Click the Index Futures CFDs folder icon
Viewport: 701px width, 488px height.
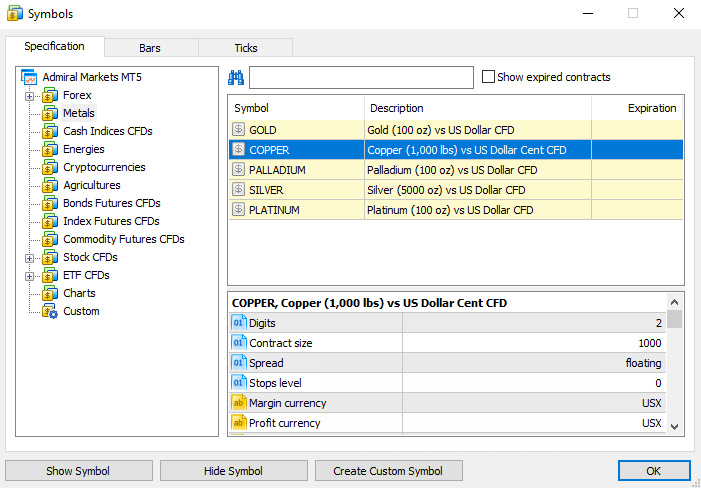50,221
